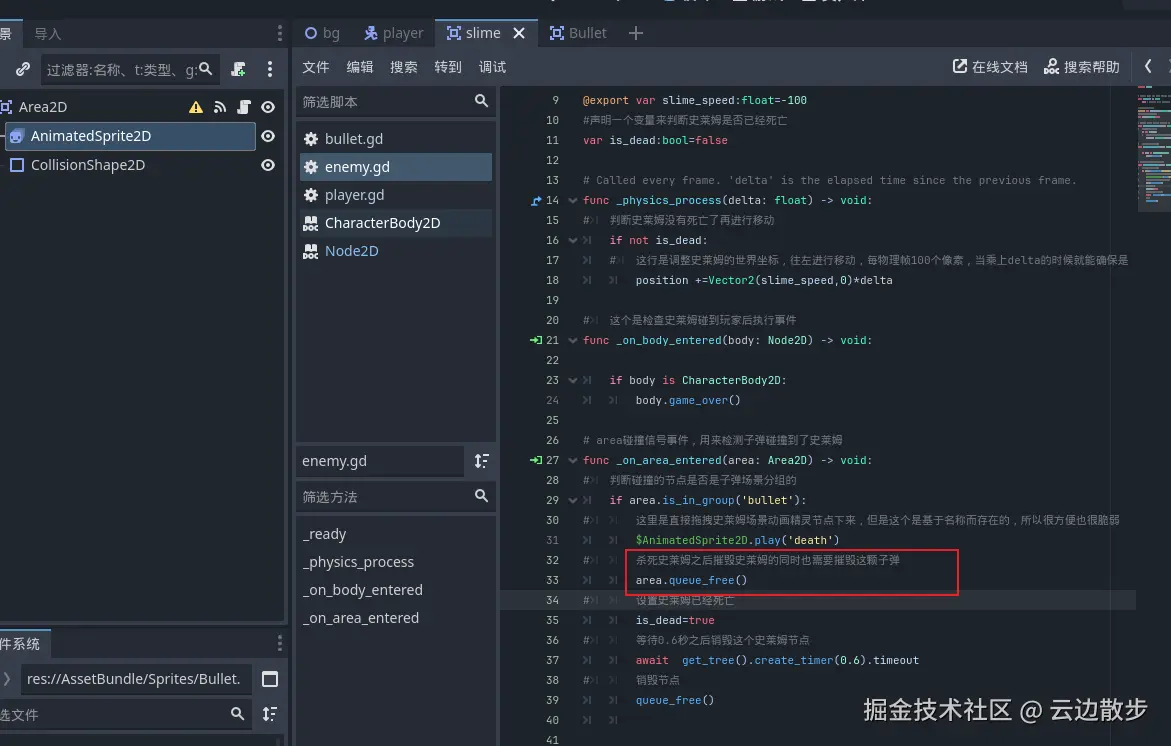Click search icon in filter methods field

pyautogui.click(x=482, y=496)
